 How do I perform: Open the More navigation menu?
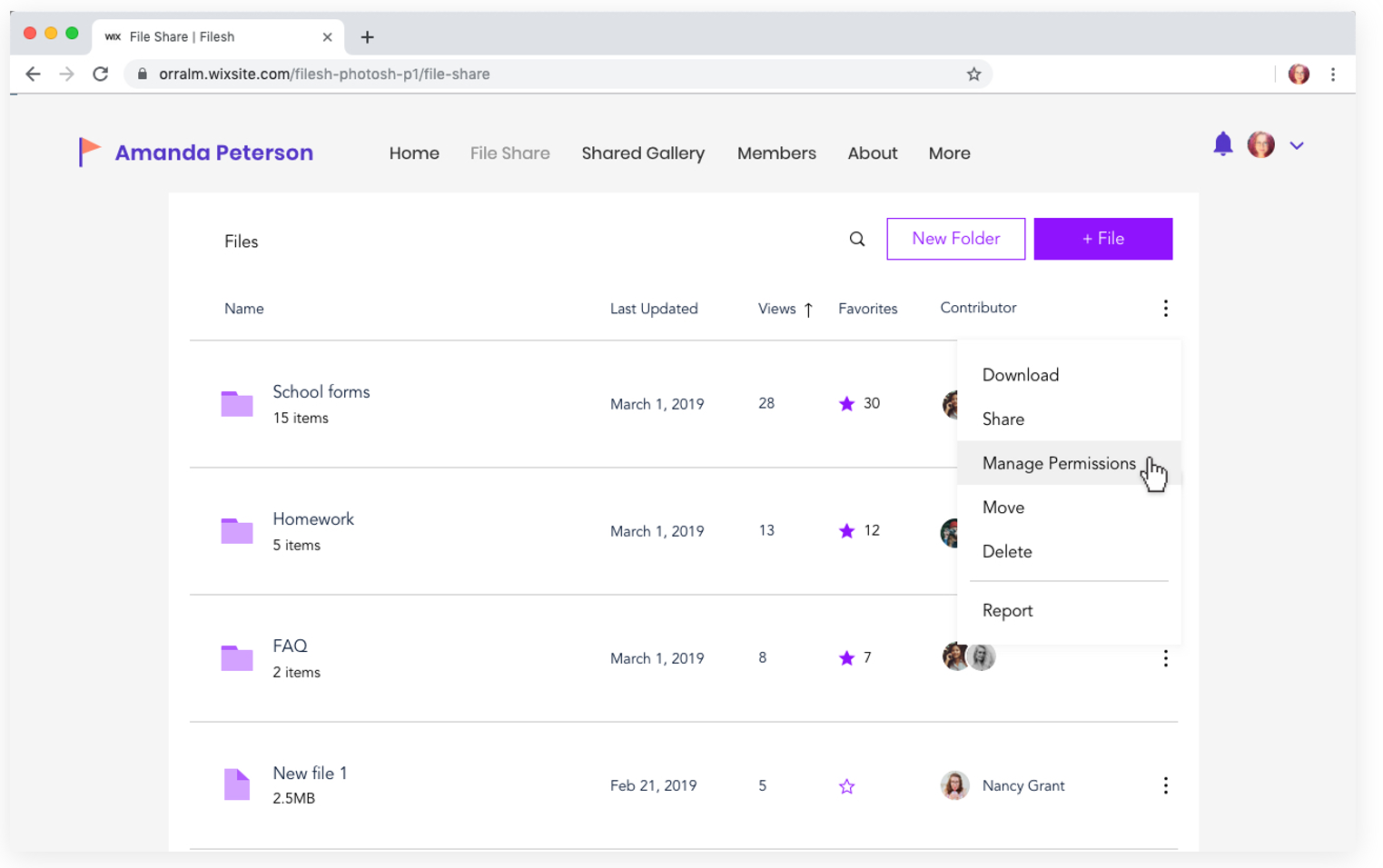949,153
